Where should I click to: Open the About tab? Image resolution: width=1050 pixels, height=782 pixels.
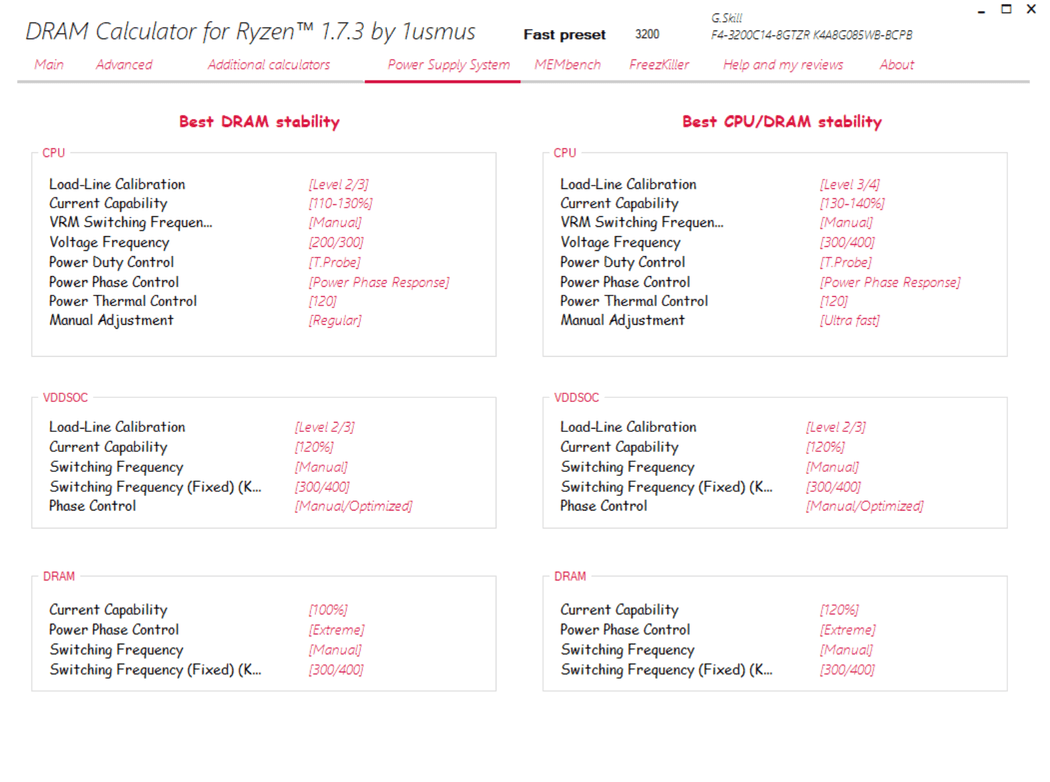(897, 65)
